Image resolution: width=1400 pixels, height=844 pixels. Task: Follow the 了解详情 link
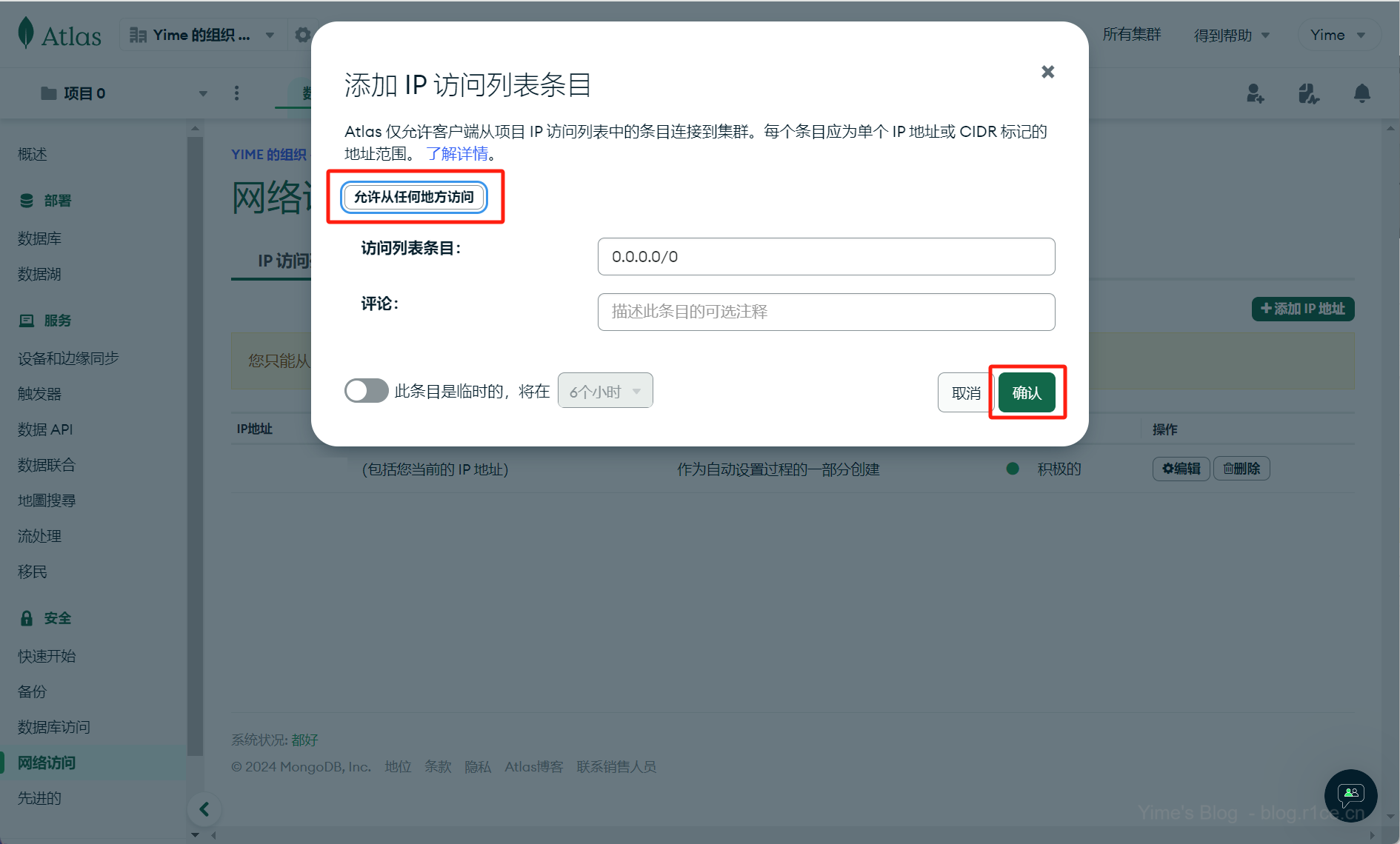point(457,154)
